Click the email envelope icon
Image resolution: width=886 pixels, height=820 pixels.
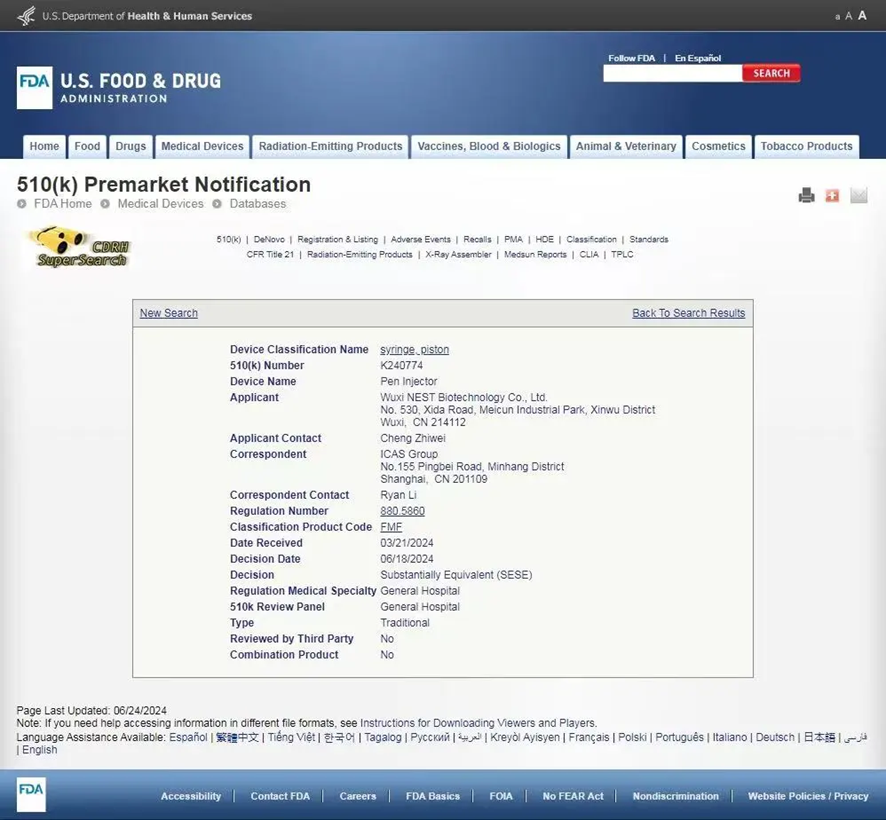(859, 196)
